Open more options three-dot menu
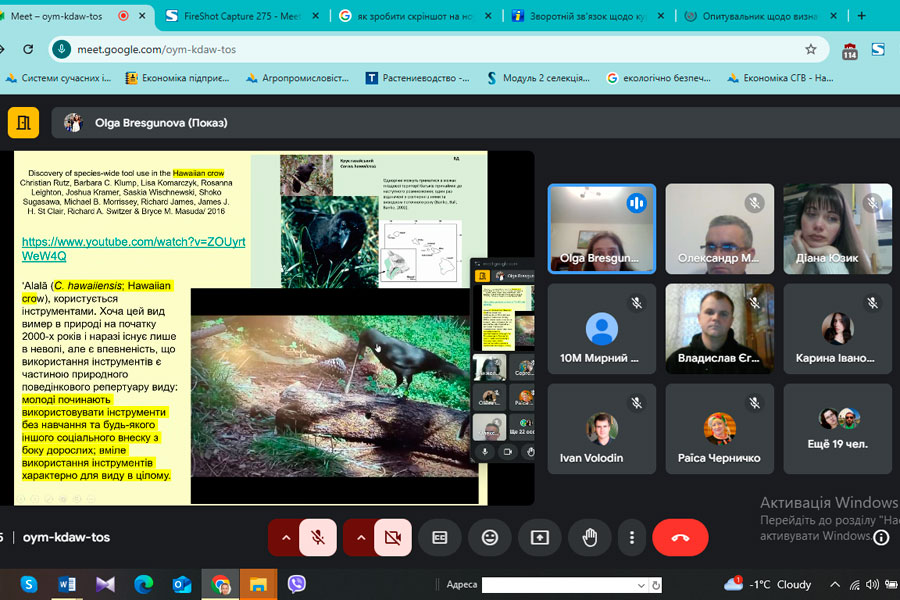This screenshot has width=900, height=600. [632, 537]
